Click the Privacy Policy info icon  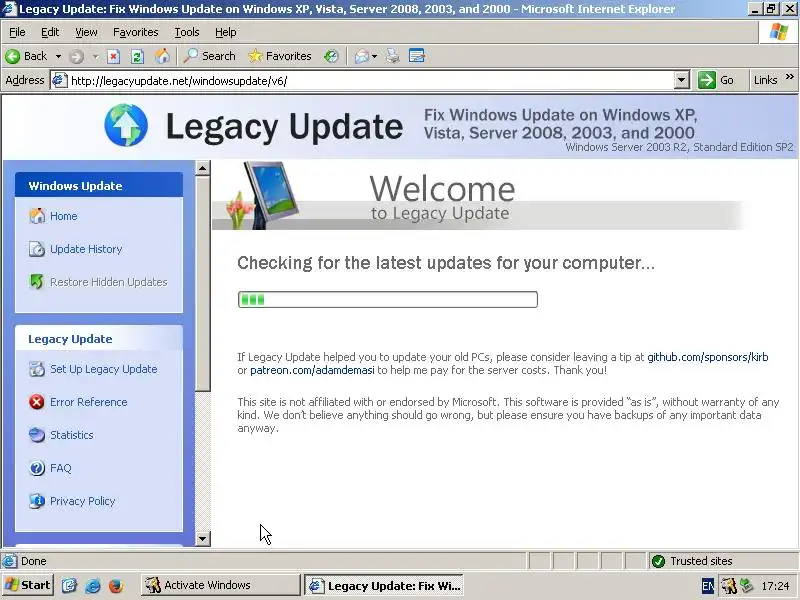(37, 501)
